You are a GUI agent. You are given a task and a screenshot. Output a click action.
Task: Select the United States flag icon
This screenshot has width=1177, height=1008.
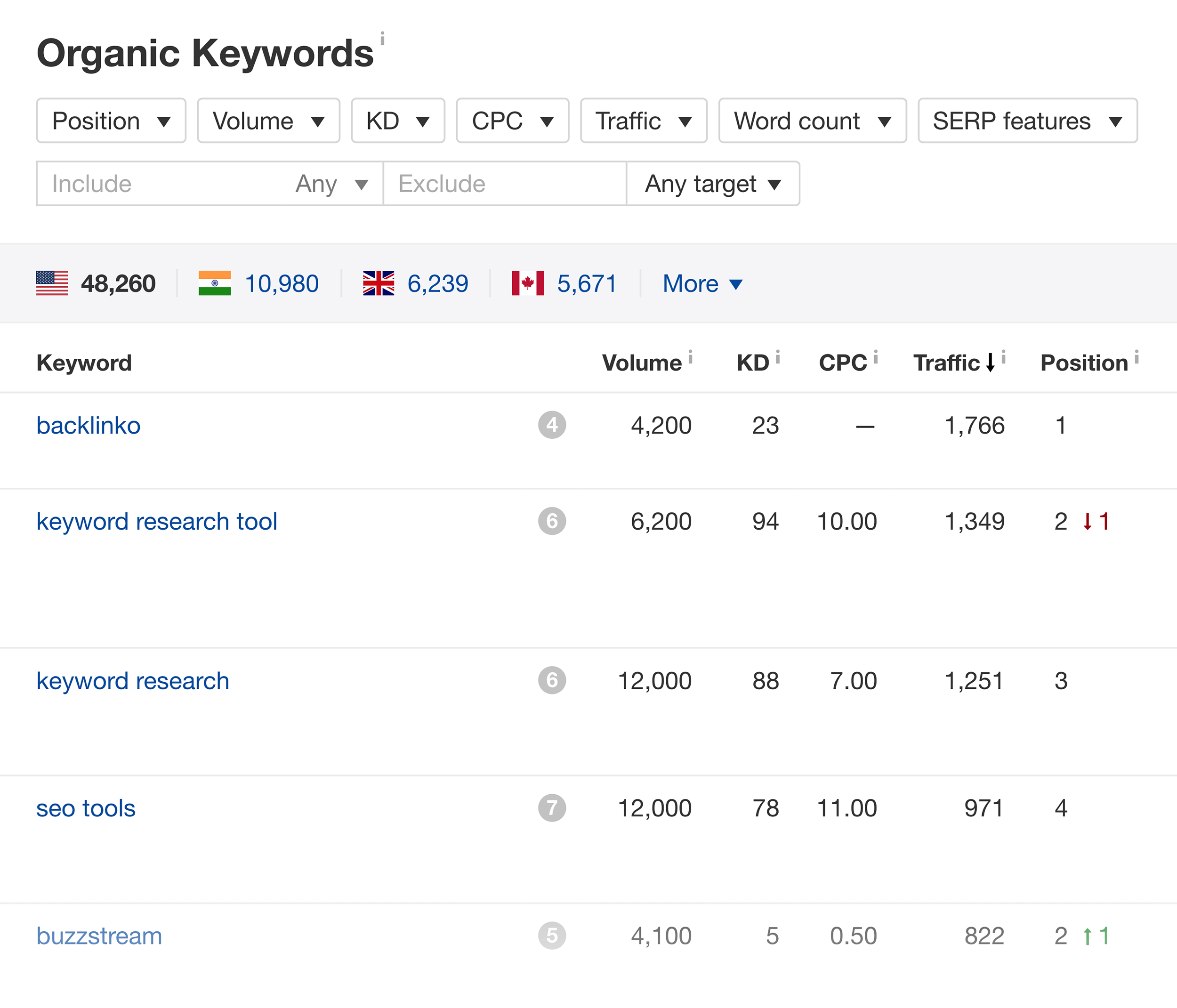click(x=52, y=283)
